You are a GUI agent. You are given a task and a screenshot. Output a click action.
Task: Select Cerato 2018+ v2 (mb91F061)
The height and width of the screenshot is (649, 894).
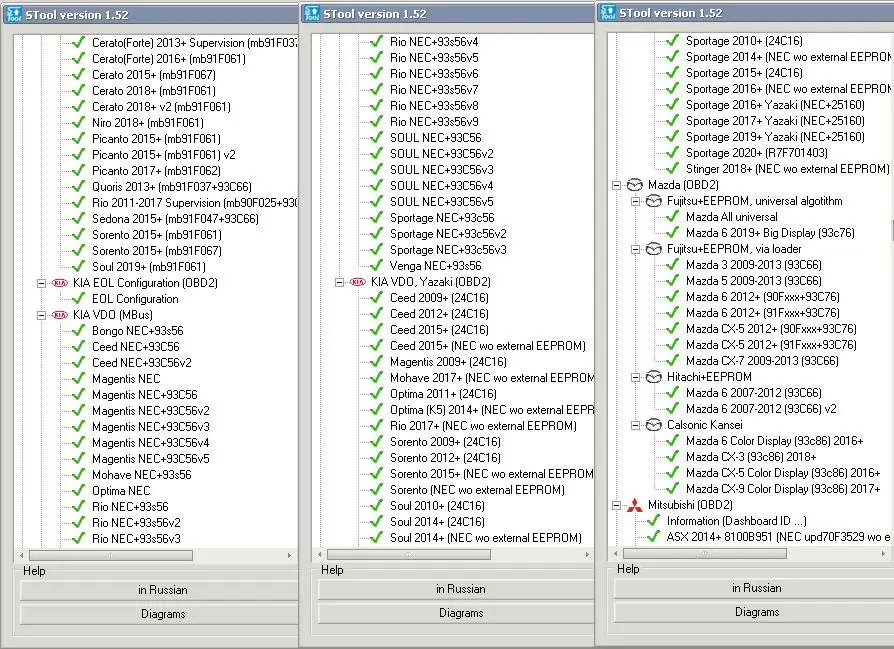161,107
